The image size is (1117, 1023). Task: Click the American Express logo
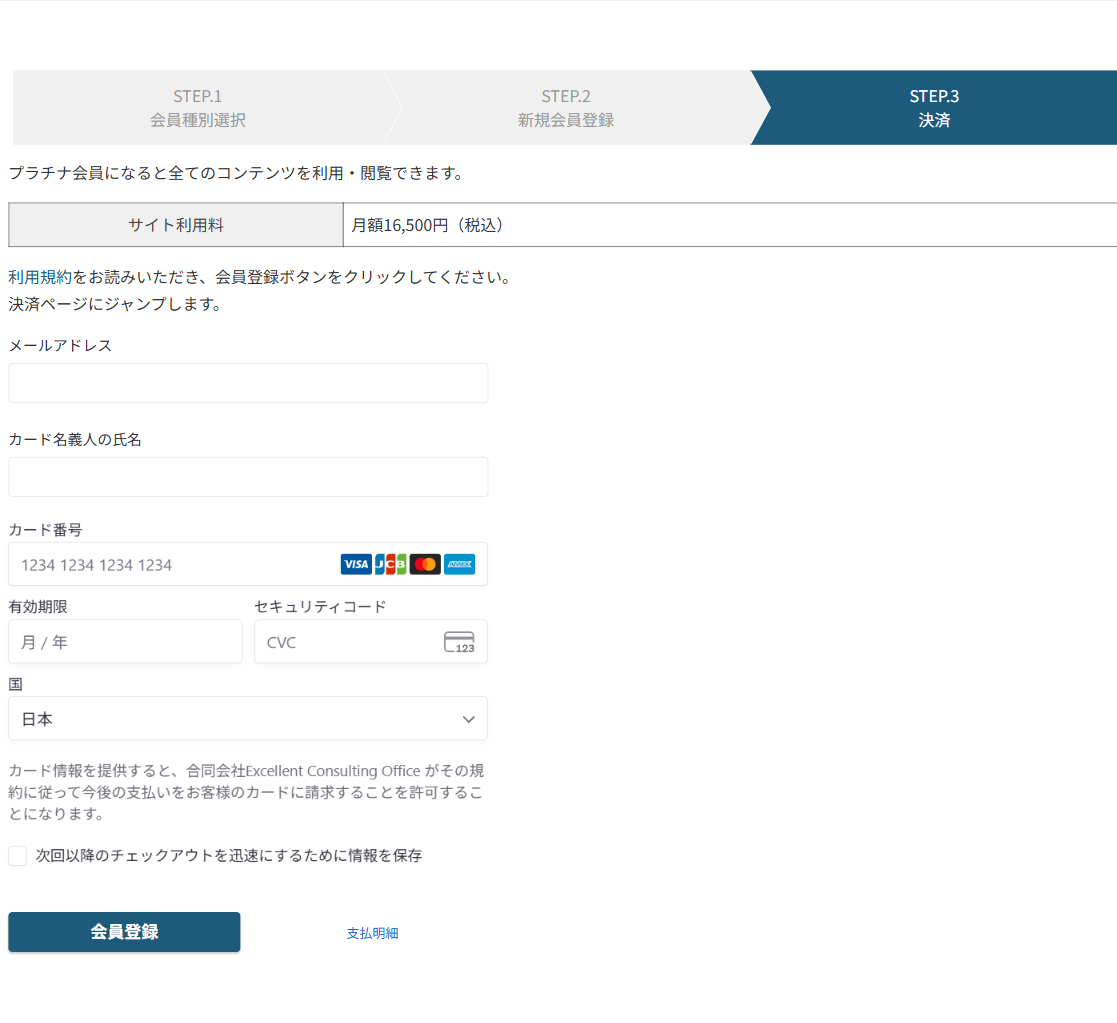[x=459, y=564]
